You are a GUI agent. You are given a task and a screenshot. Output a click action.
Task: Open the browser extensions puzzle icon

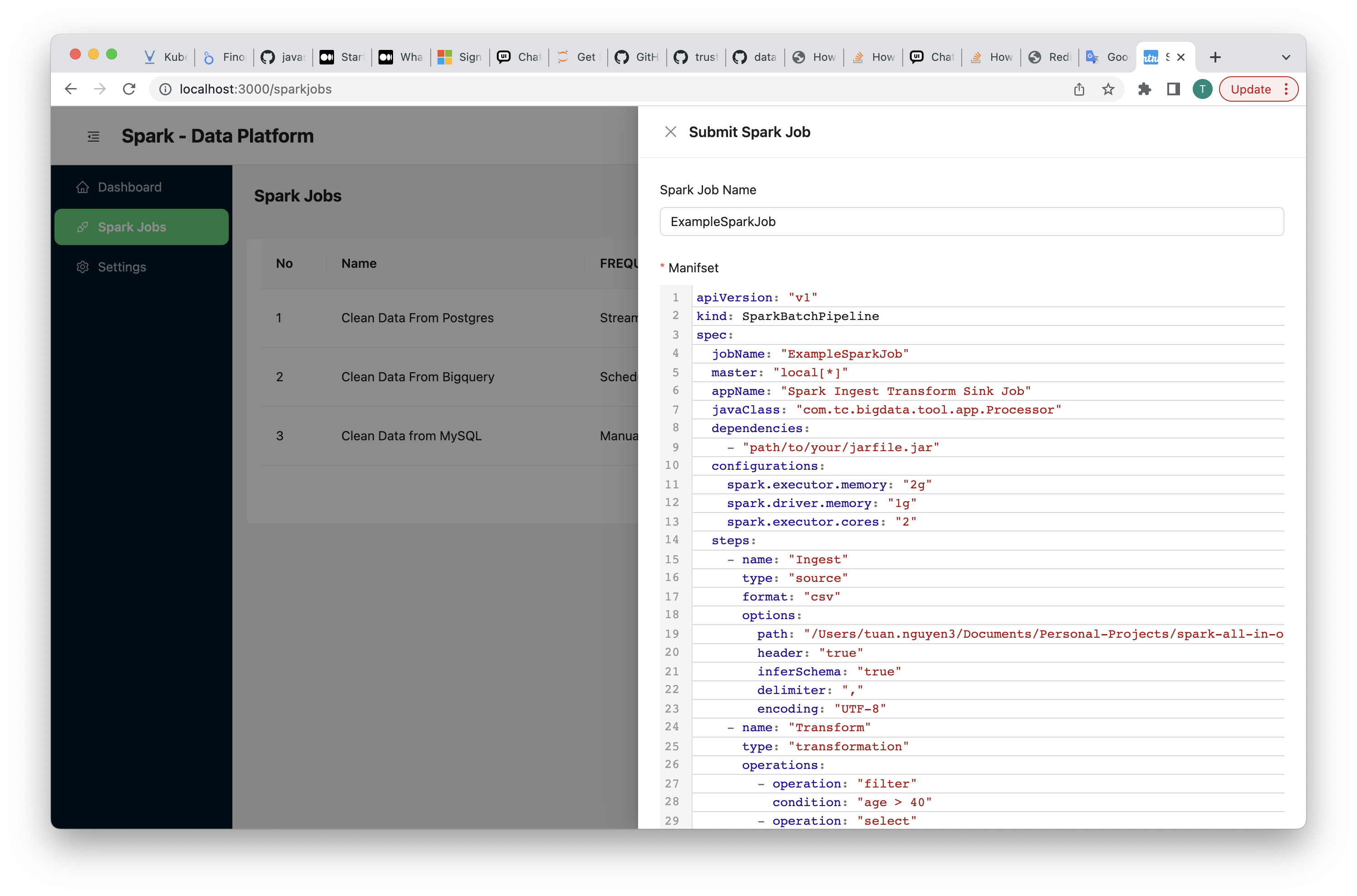(1144, 89)
